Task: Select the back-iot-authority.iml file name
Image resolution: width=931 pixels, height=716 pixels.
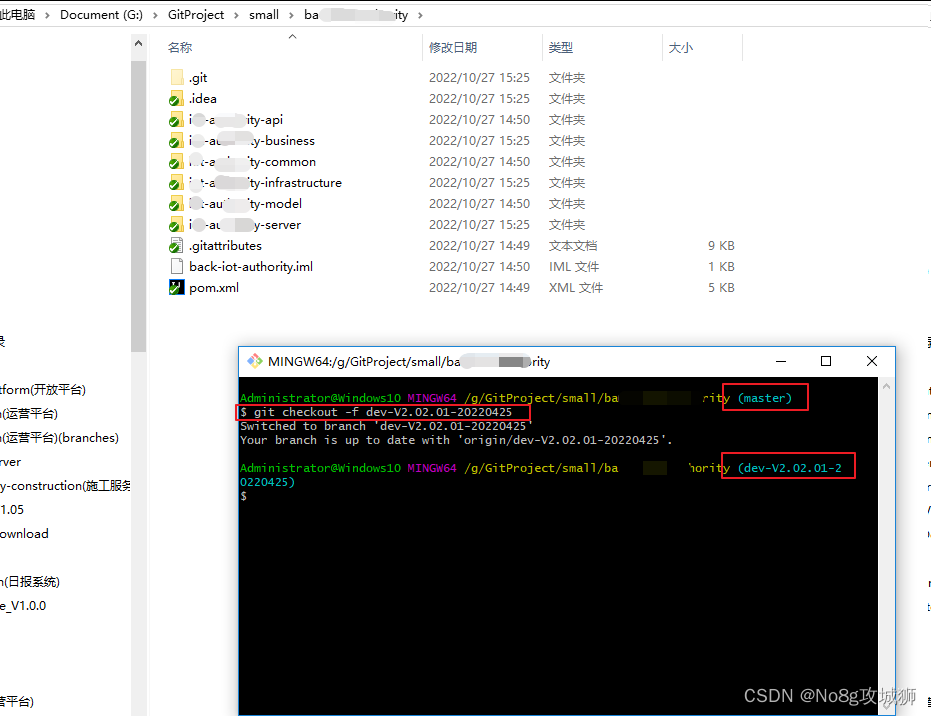Action: (251, 267)
